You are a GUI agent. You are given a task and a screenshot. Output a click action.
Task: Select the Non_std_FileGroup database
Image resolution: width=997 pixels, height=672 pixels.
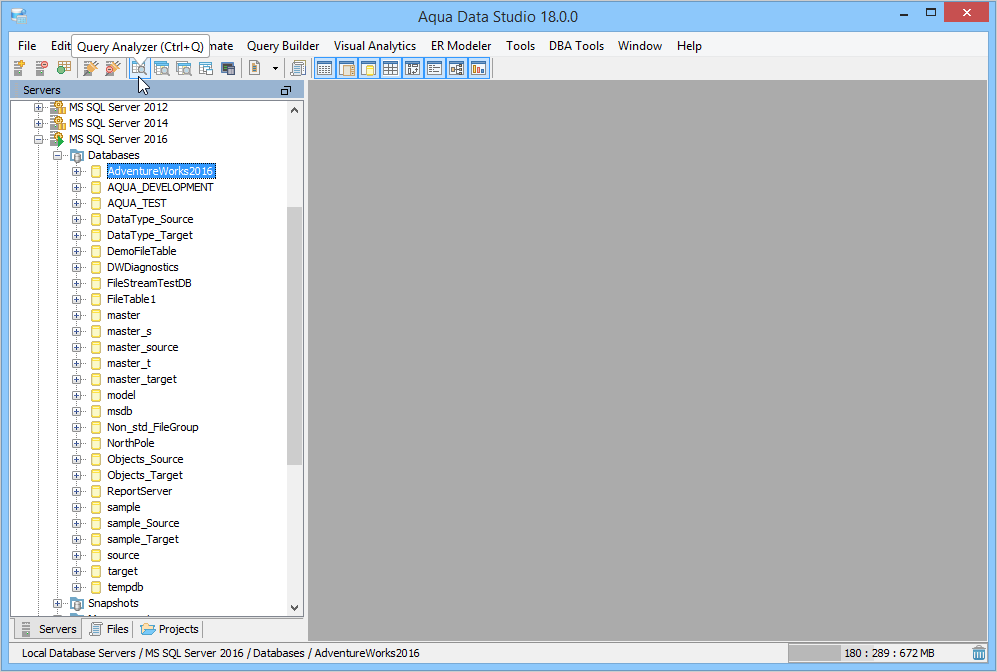[153, 427]
